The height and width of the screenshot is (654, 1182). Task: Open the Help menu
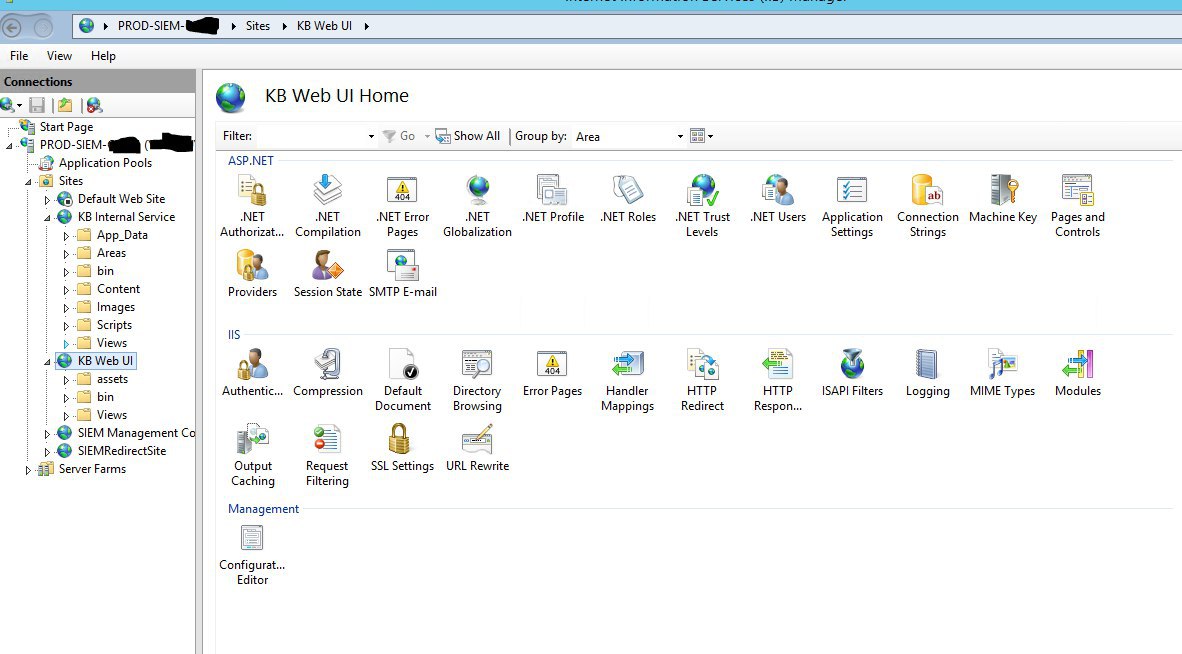coord(103,56)
